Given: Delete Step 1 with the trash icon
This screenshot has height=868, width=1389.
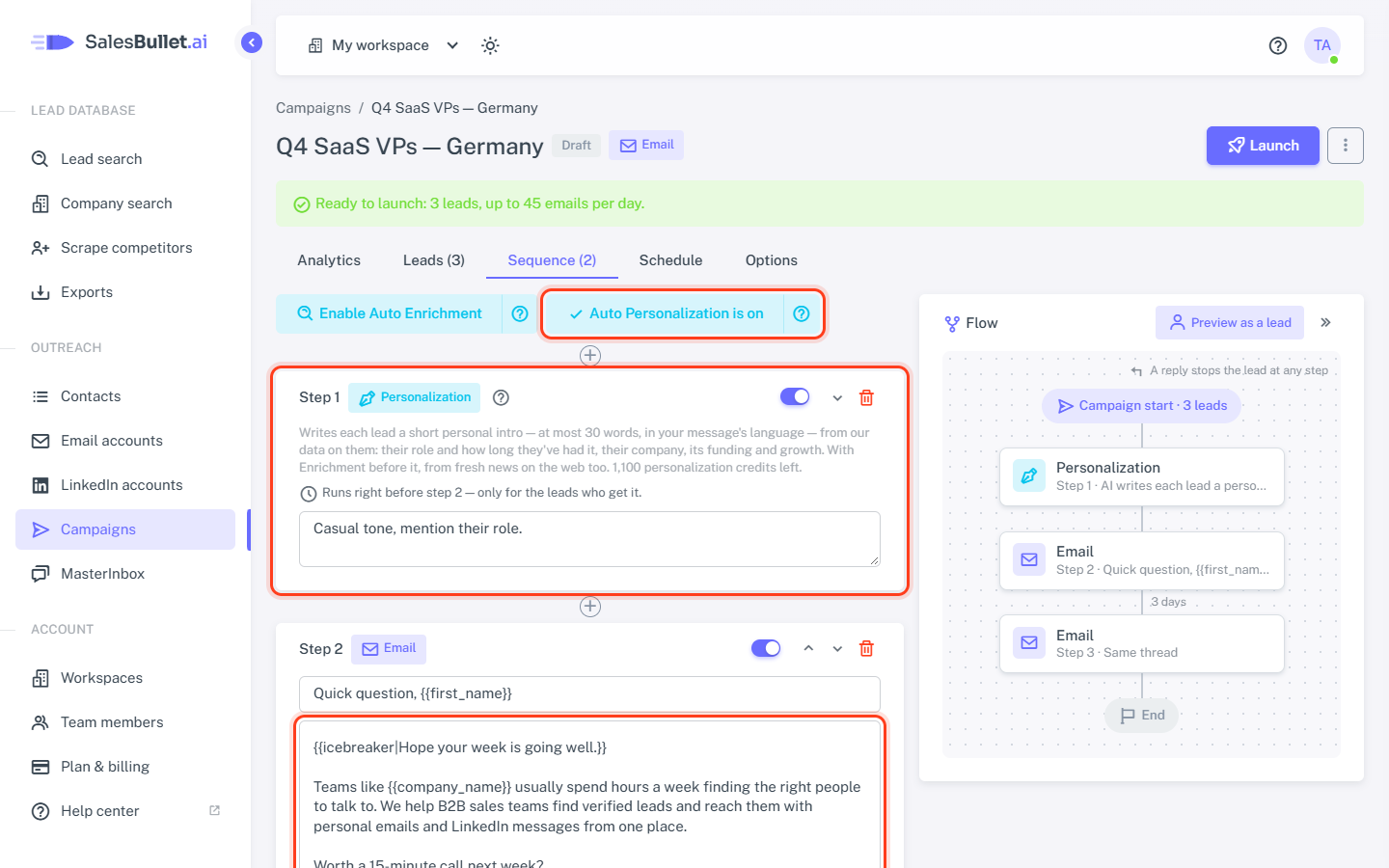Looking at the screenshot, I should point(866,397).
